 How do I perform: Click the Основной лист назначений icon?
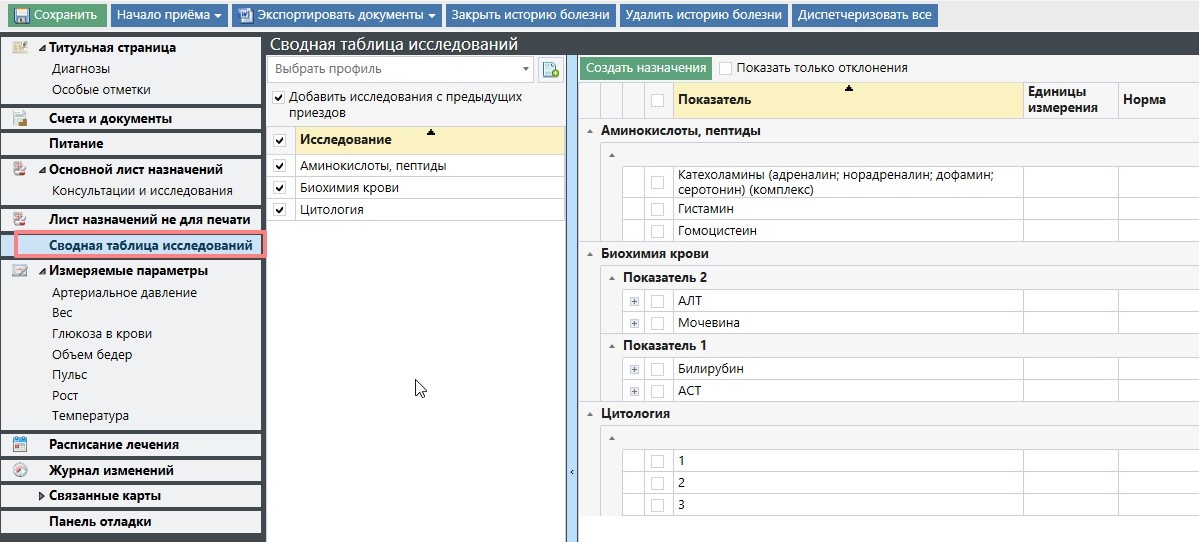[x=20, y=169]
